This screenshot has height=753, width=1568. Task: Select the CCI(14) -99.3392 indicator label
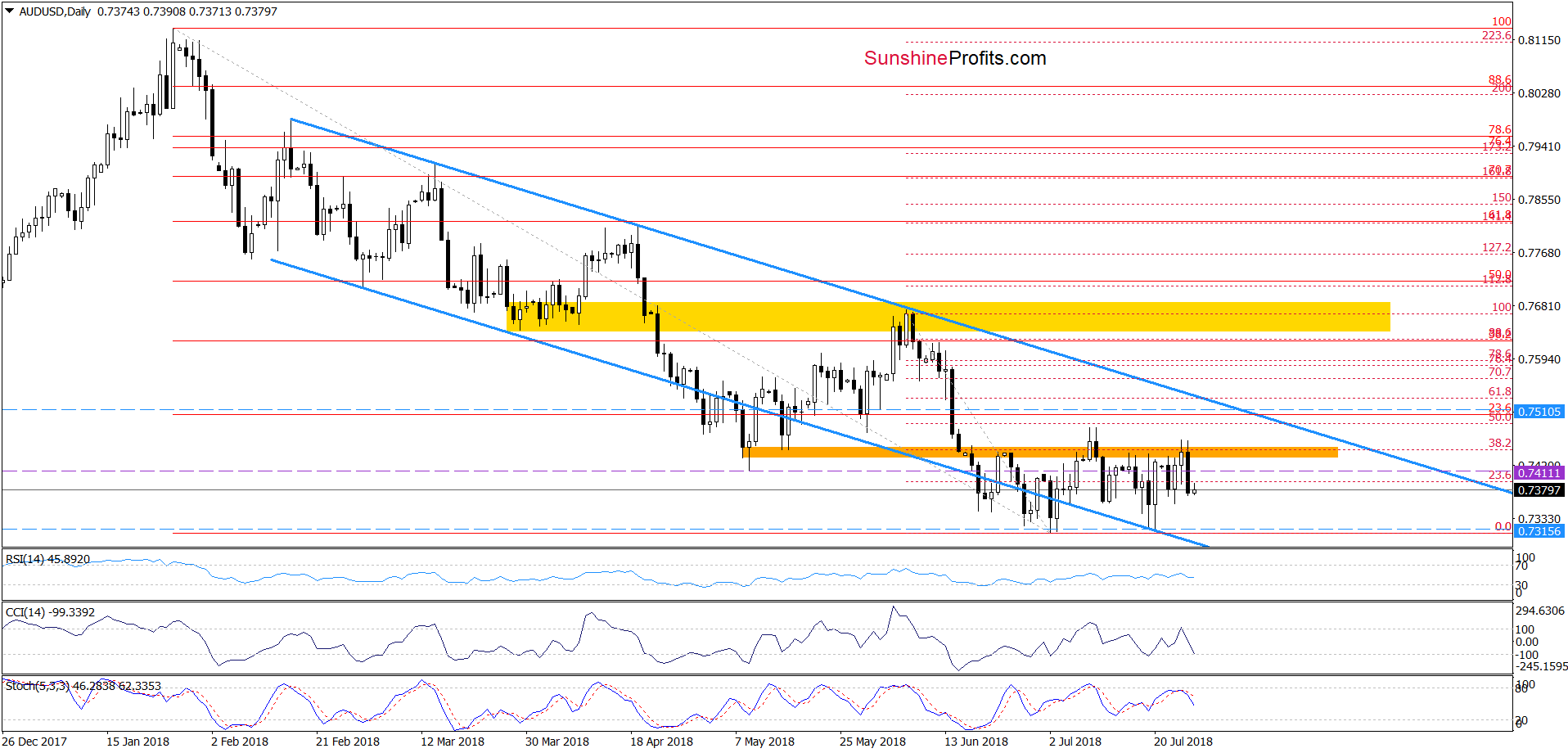tap(51, 612)
